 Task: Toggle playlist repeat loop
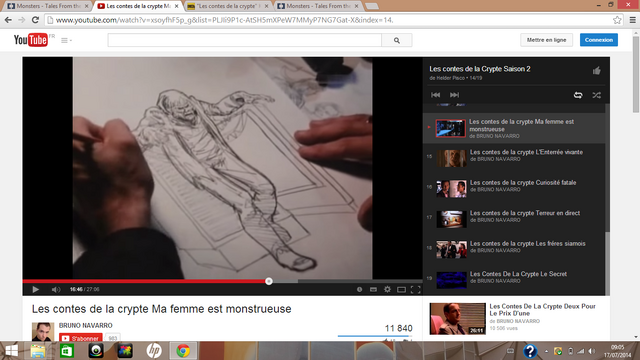click(578, 95)
